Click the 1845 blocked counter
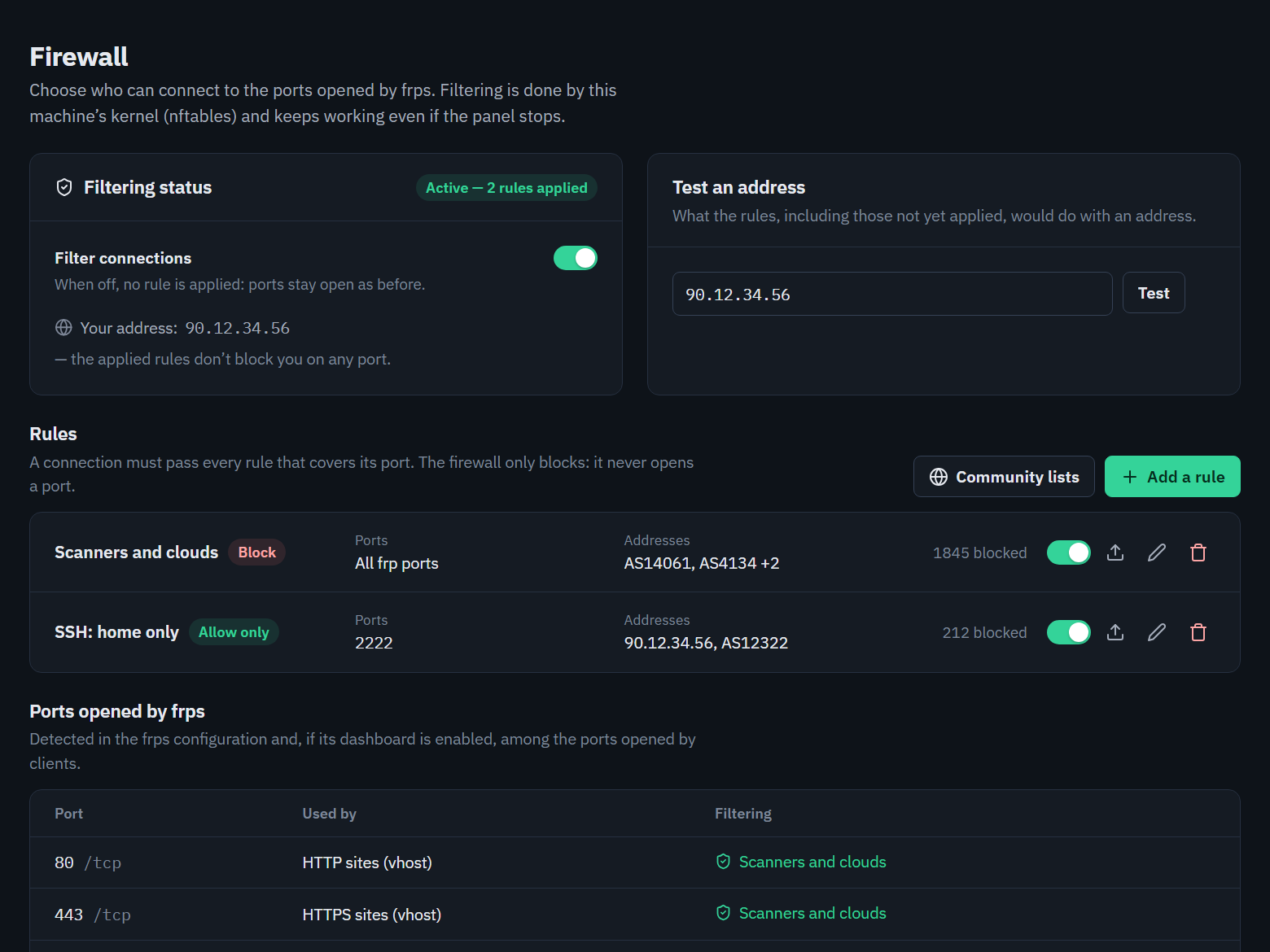This screenshot has width=1270, height=952. pyautogui.click(x=979, y=552)
